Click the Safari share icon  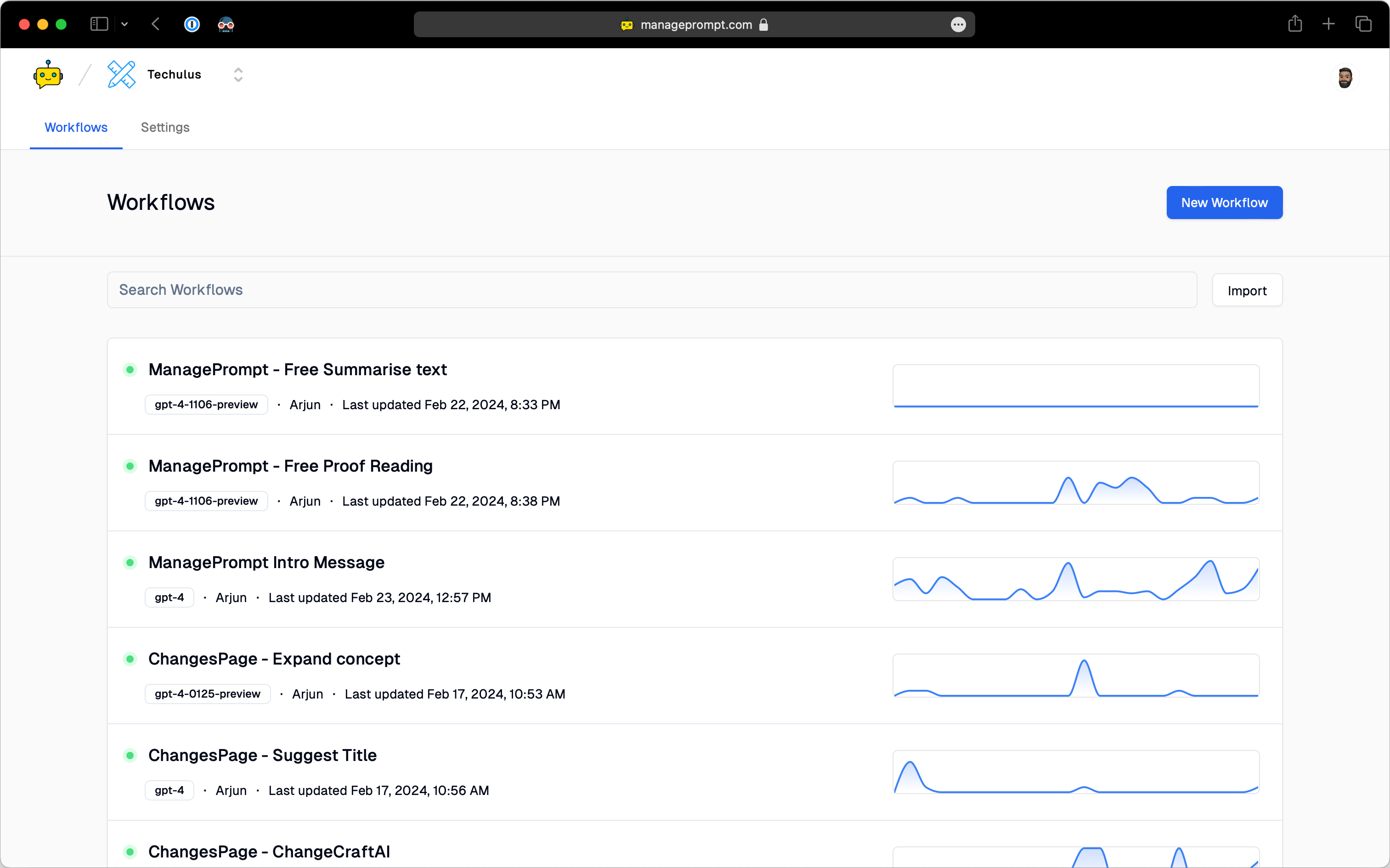[1294, 24]
